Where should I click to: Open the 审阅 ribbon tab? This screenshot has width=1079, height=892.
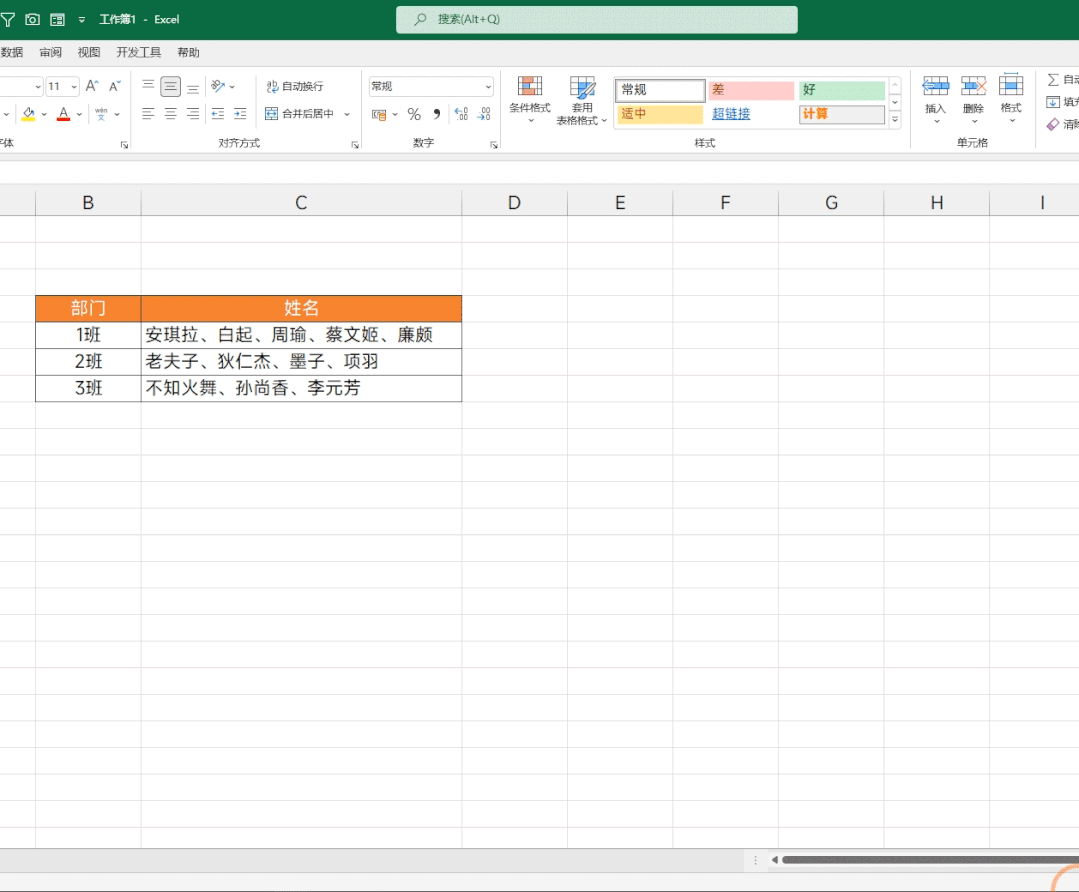tap(51, 52)
